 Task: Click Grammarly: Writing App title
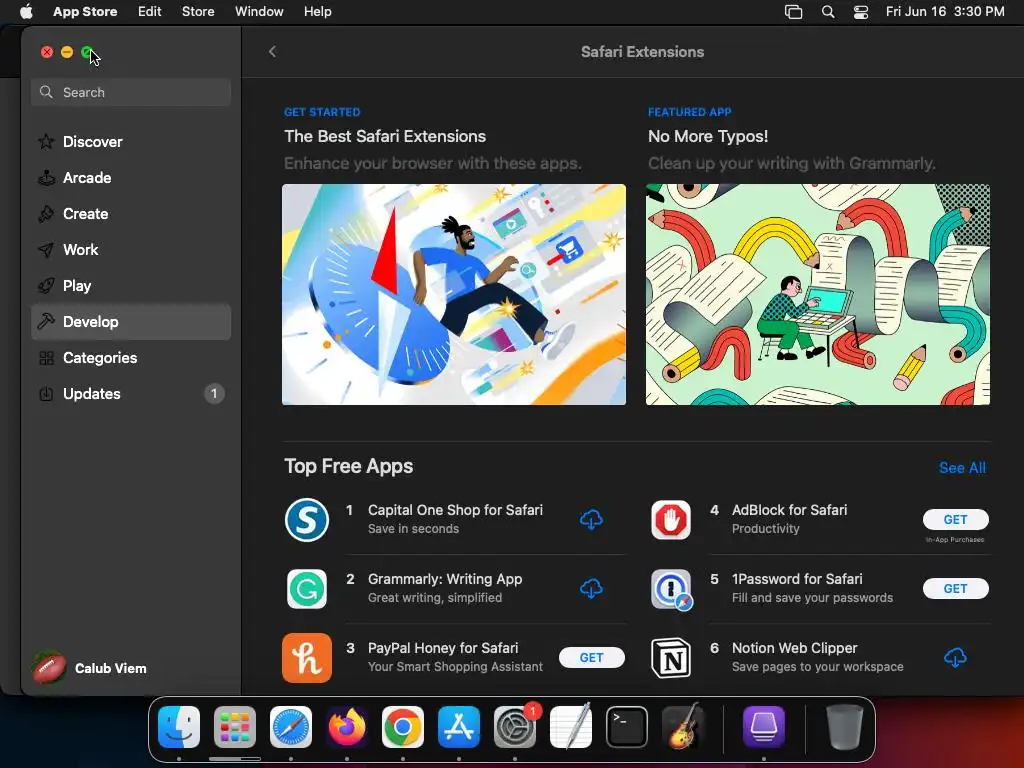tap(445, 579)
